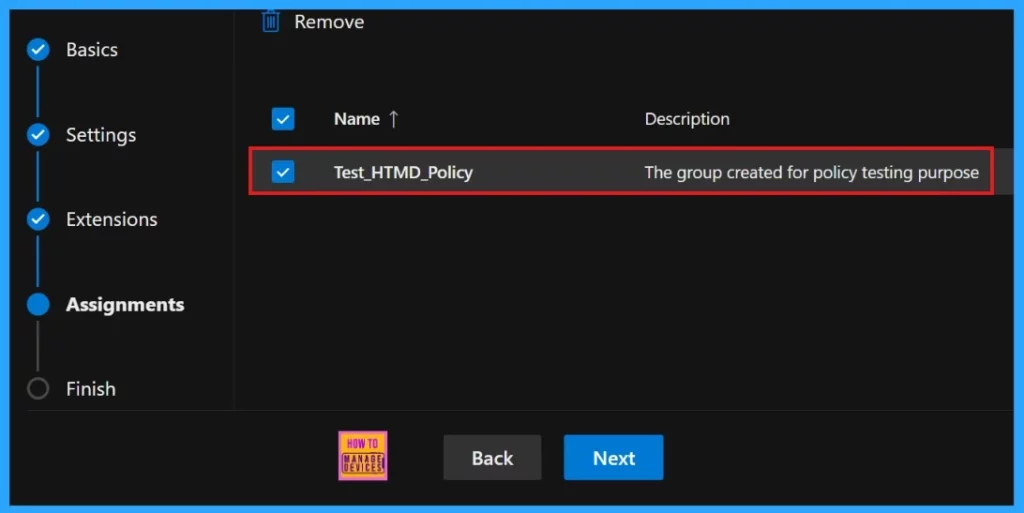Sort by the Name column header
The height and width of the screenshot is (513, 1024).
357,119
